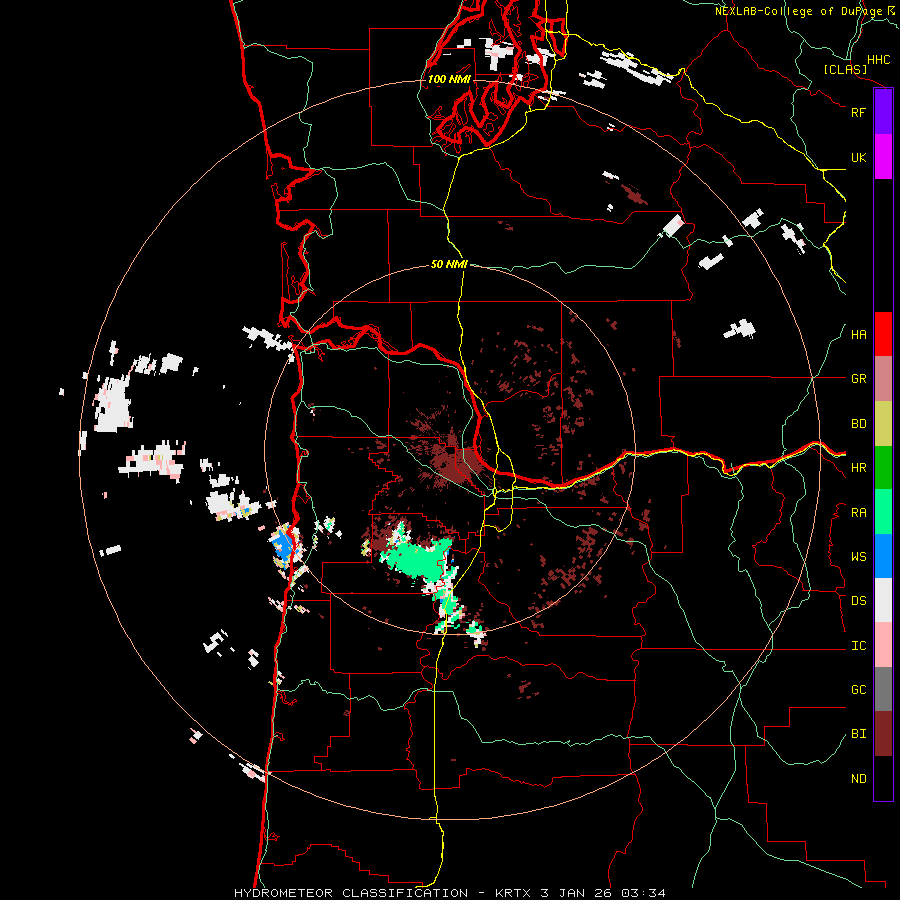
Task: Click the RA legend label
Action: (x=858, y=513)
